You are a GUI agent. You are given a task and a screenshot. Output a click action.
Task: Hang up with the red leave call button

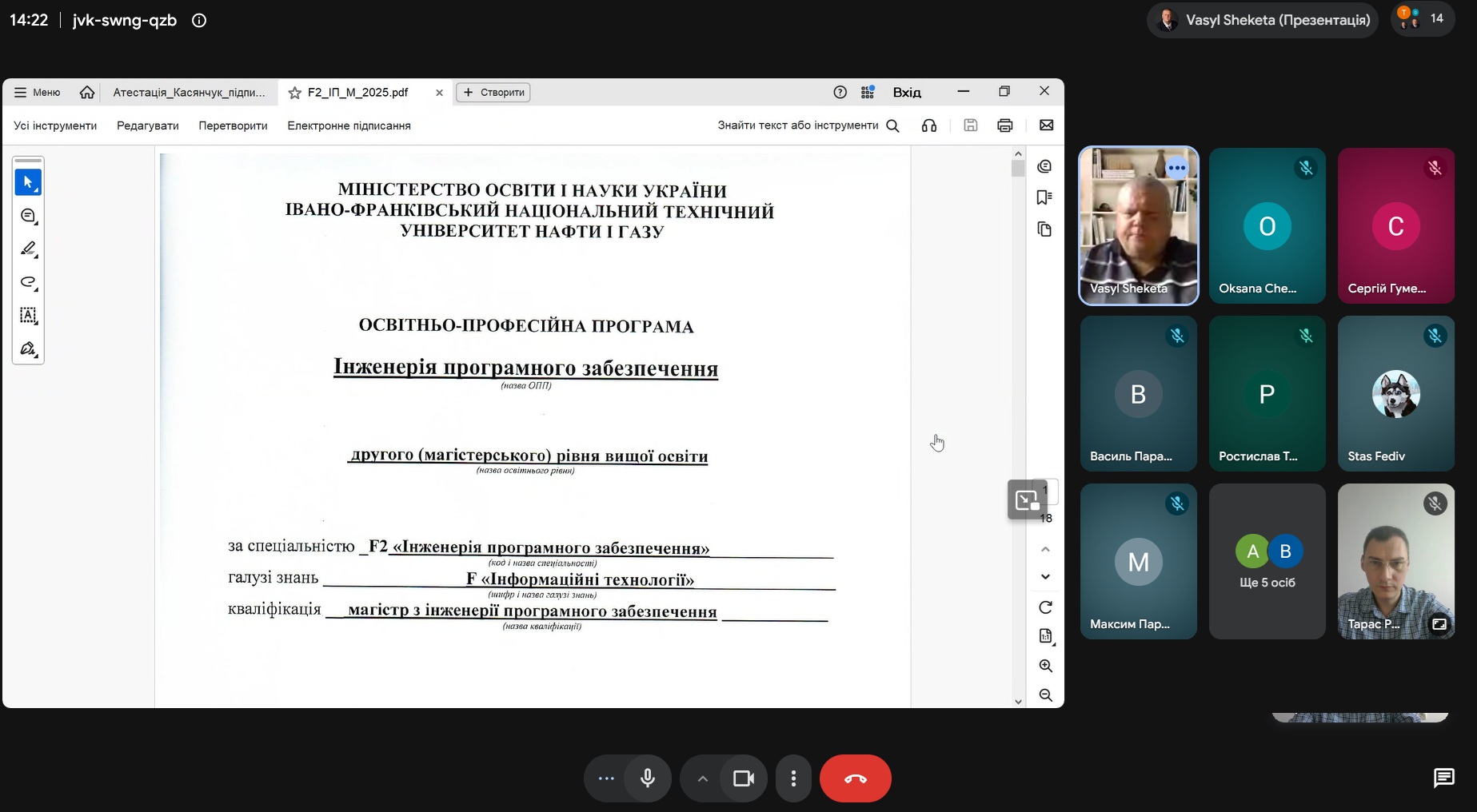856,778
